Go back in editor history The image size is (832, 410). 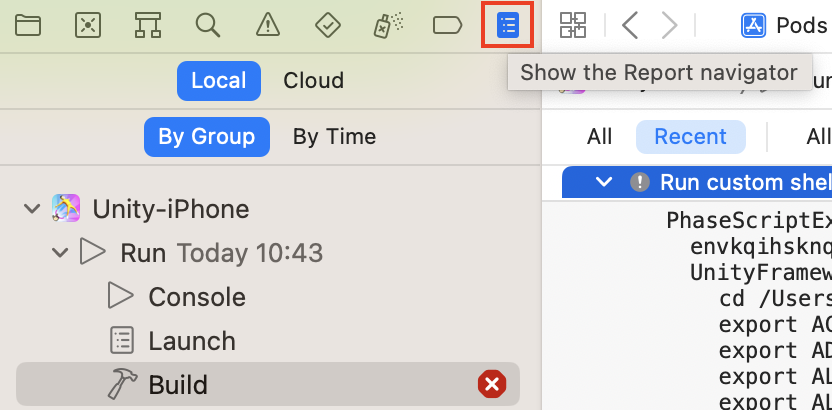(x=630, y=25)
